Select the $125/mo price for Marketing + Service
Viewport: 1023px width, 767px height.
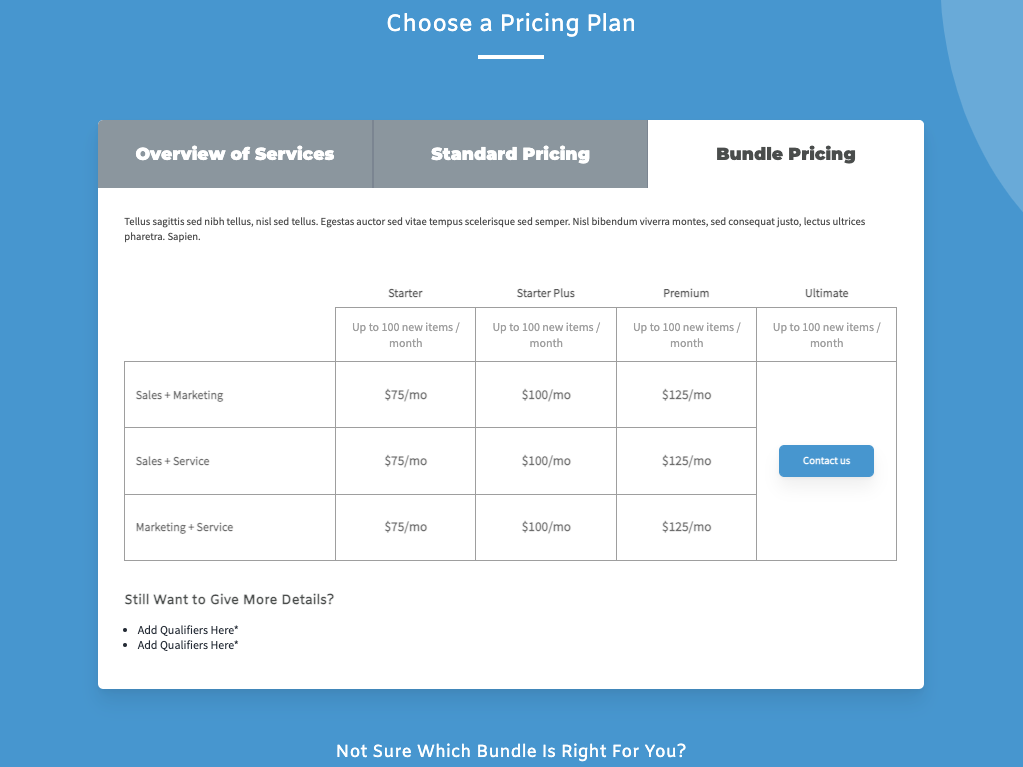tap(686, 527)
